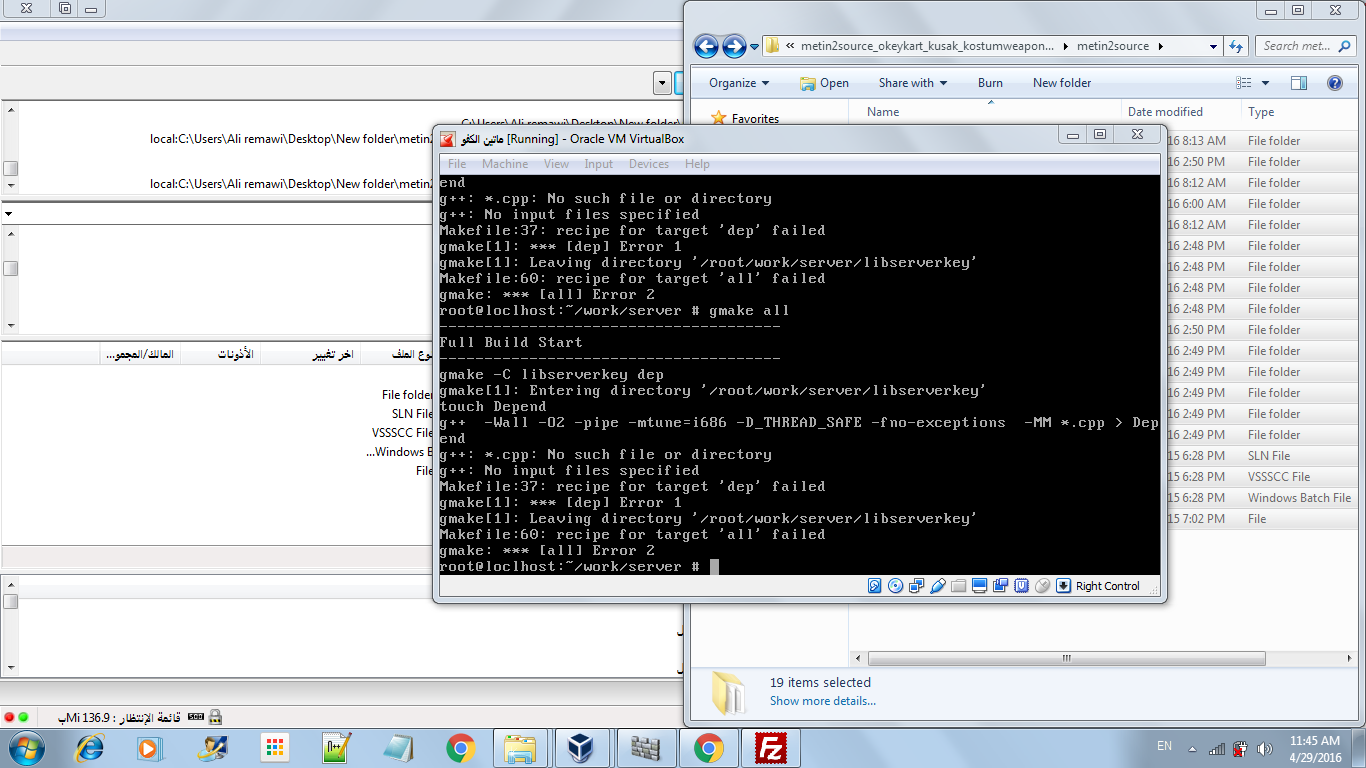Open the recent pages arrow beside Forward
This screenshot has height=768, width=1366.
pos(753,46)
